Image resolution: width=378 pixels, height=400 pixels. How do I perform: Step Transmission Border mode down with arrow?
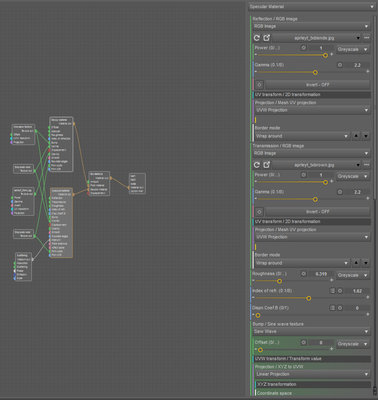tap(366, 263)
